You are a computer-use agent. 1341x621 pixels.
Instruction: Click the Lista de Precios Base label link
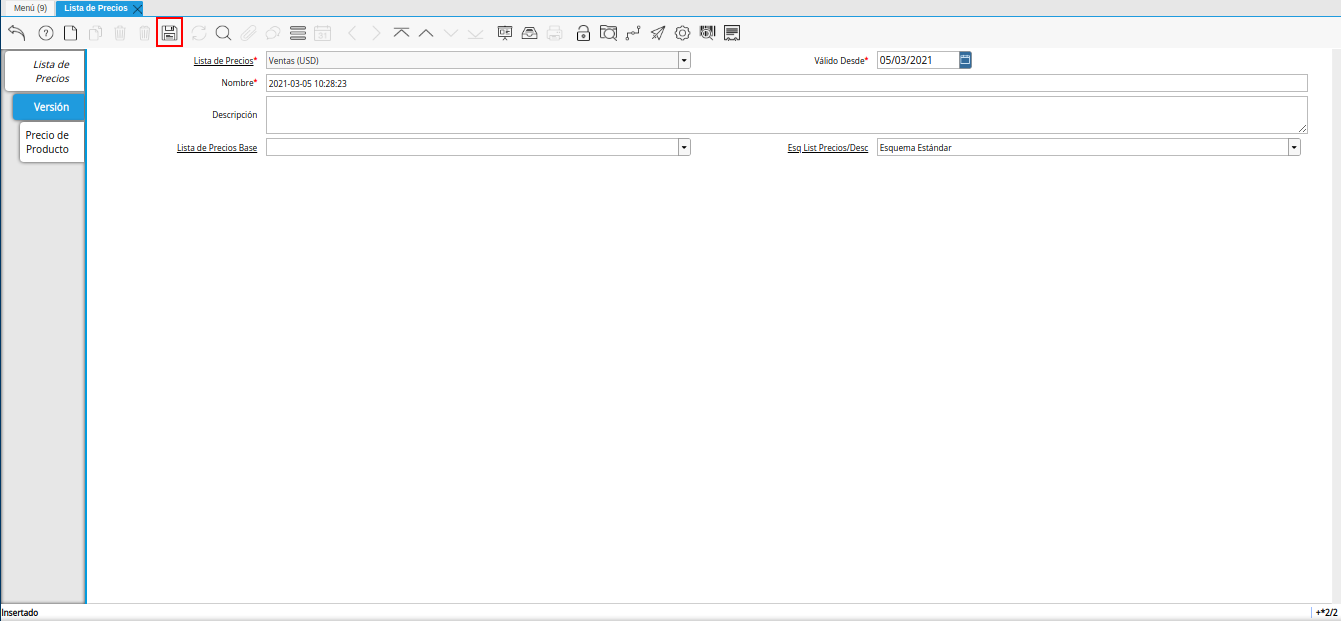click(216, 148)
